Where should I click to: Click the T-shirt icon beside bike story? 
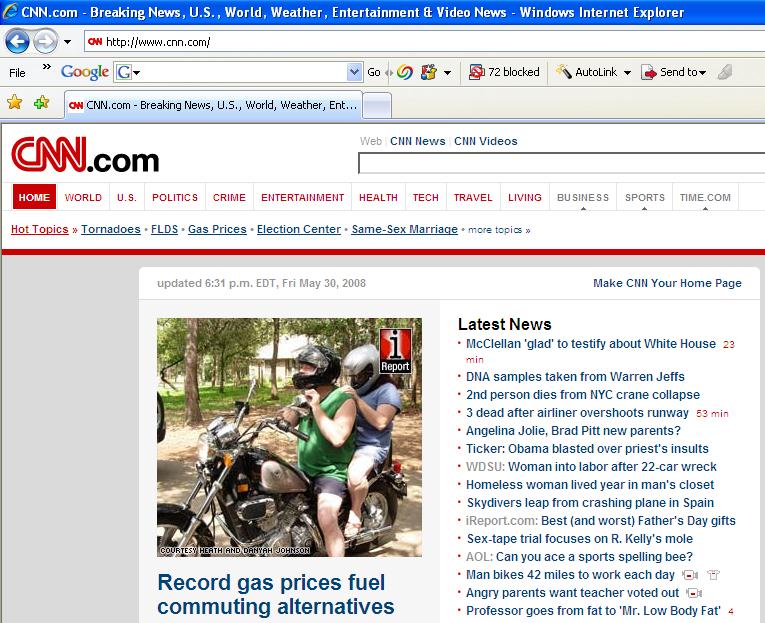tap(713, 575)
